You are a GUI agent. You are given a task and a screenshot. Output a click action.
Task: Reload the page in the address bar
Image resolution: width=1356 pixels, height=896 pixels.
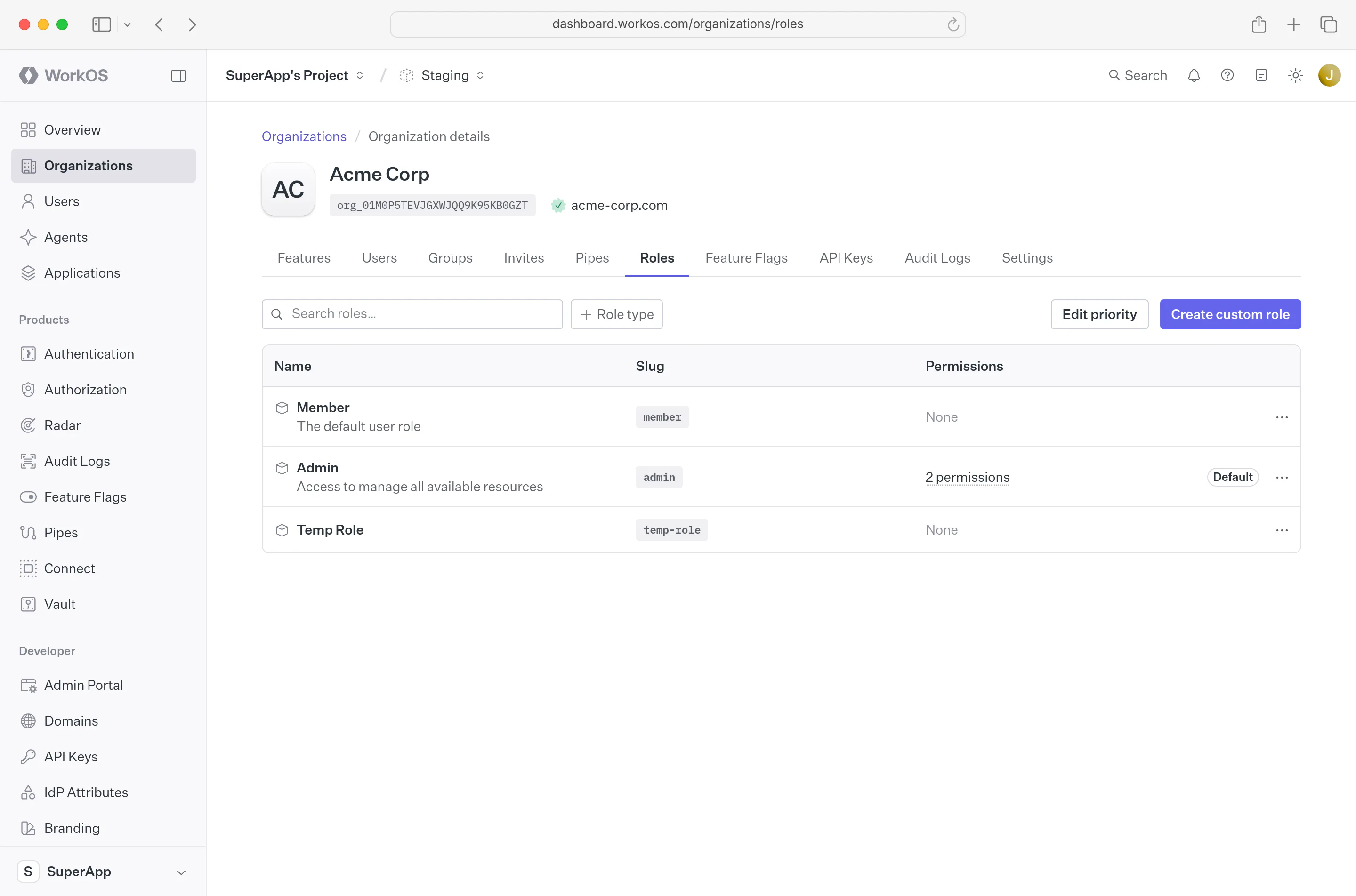[953, 24]
